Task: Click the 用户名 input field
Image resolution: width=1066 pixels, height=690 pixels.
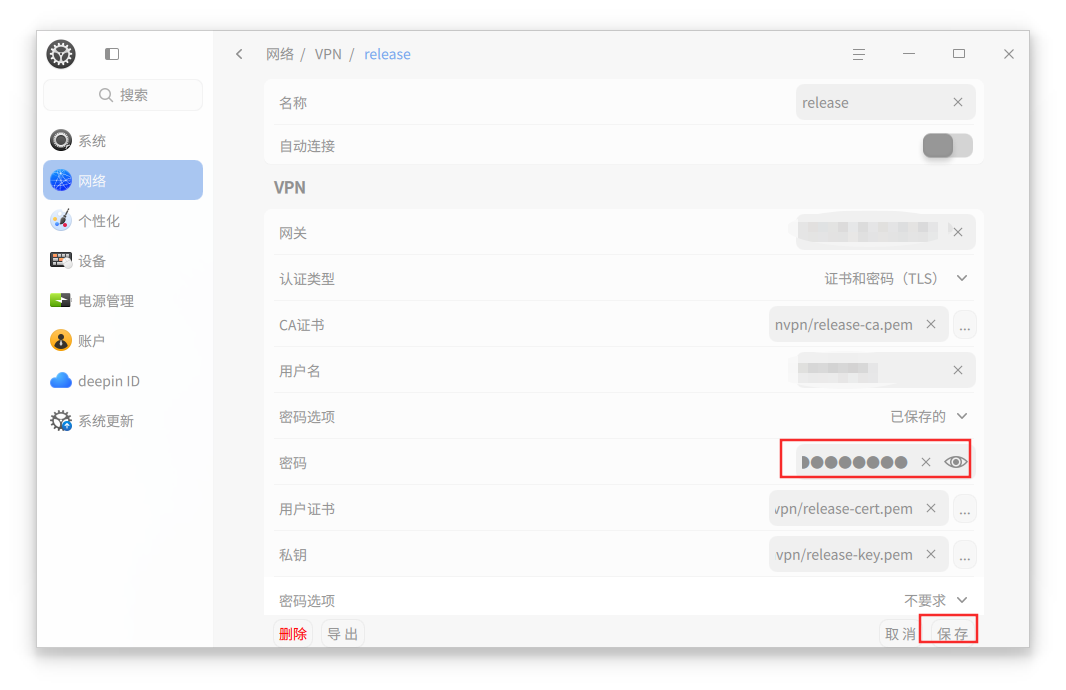Action: click(x=885, y=370)
